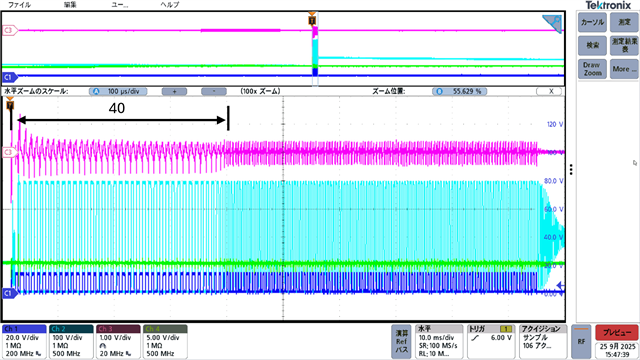Viewport: 640px width, 360px height.
Task: Open the Ch 4 channel badge
Action: pos(165,342)
